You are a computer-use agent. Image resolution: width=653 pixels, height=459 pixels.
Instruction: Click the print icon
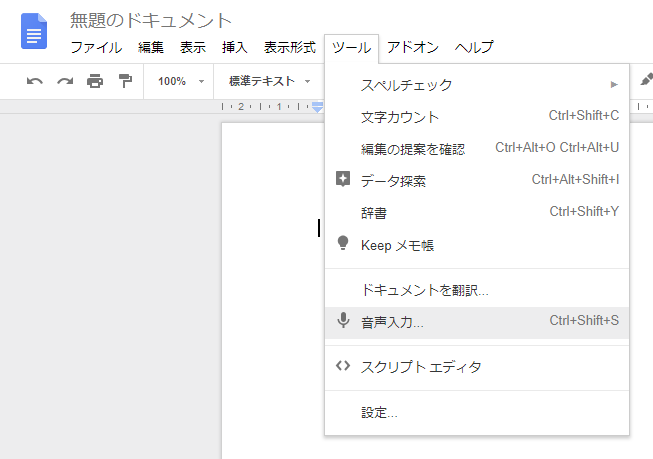[x=95, y=81]
